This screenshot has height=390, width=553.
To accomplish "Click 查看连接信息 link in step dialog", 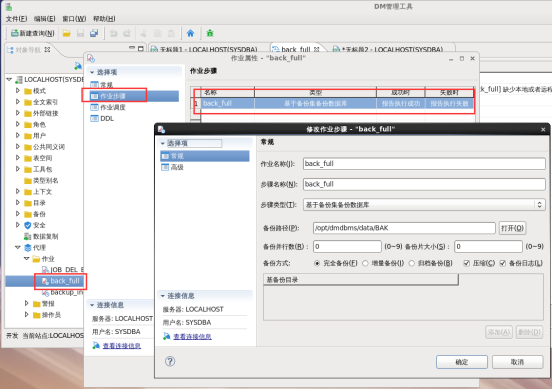I will pyautogui.click(x=192, y=336).
